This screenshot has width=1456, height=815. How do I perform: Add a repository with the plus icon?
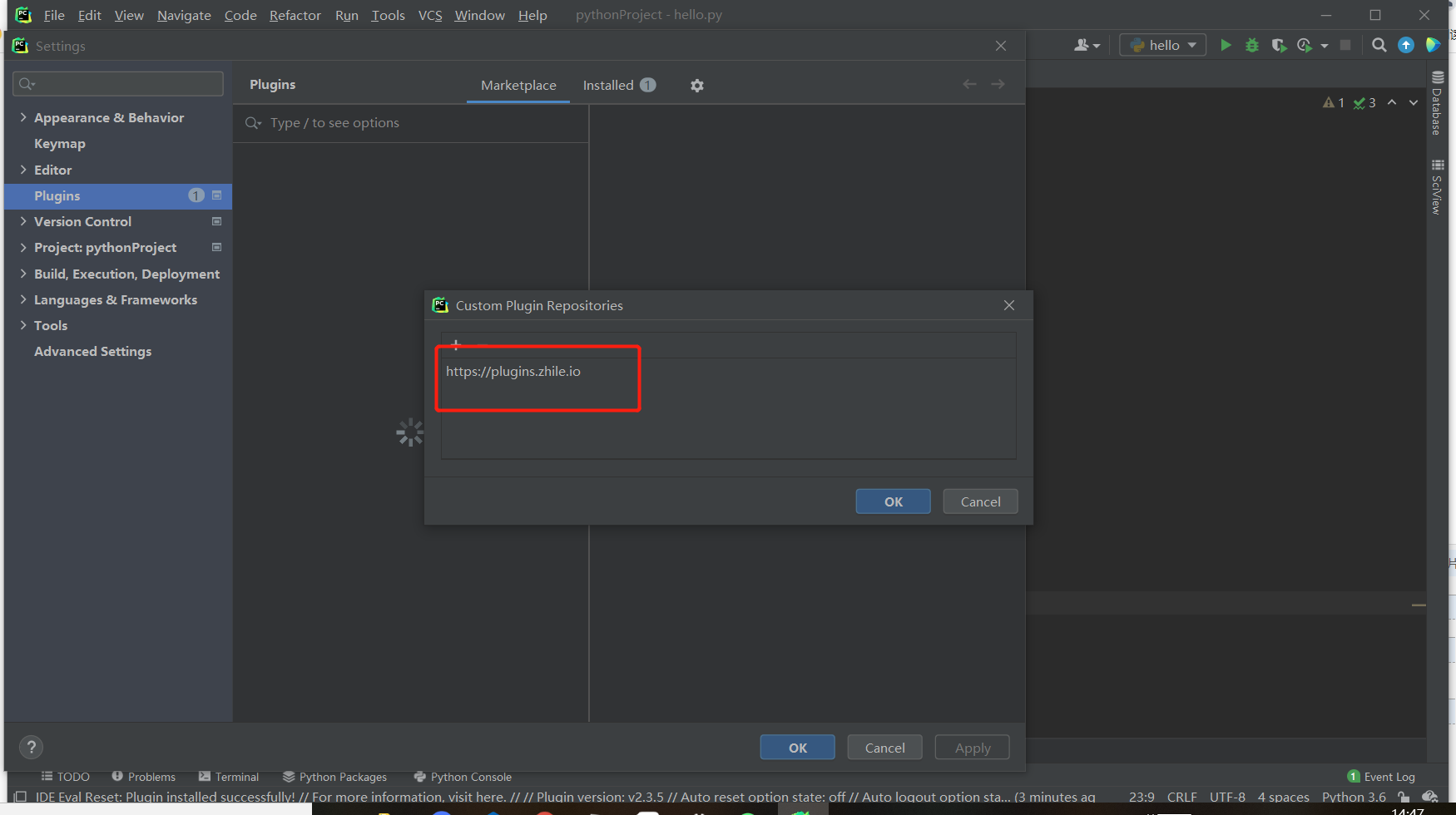click(455, 344)
